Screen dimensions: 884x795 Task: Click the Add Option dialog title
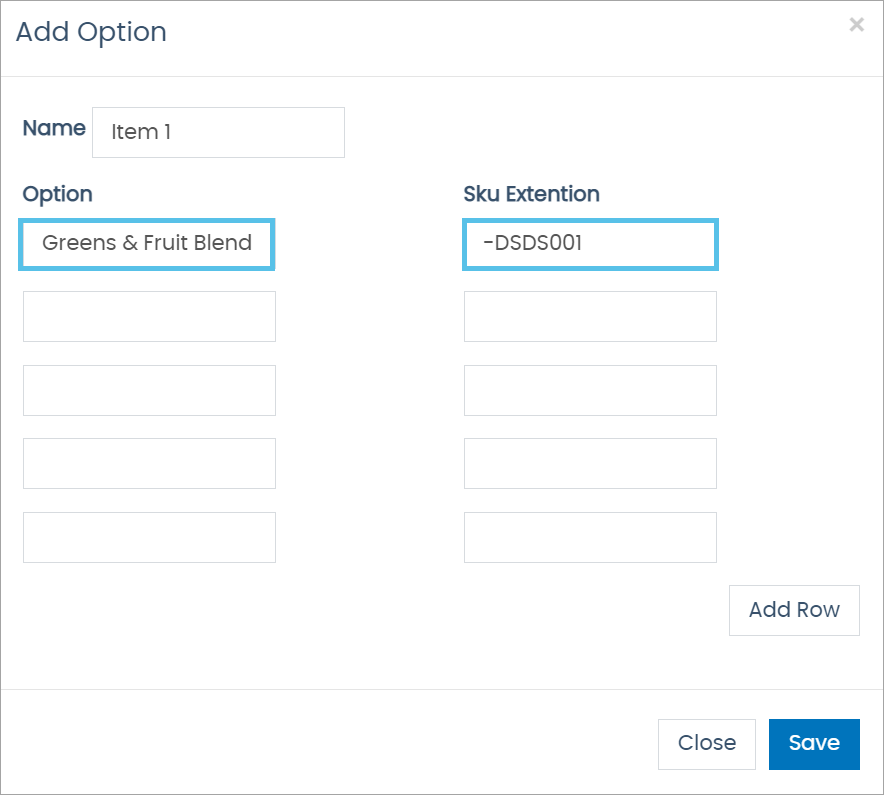[x=91, y=32]
